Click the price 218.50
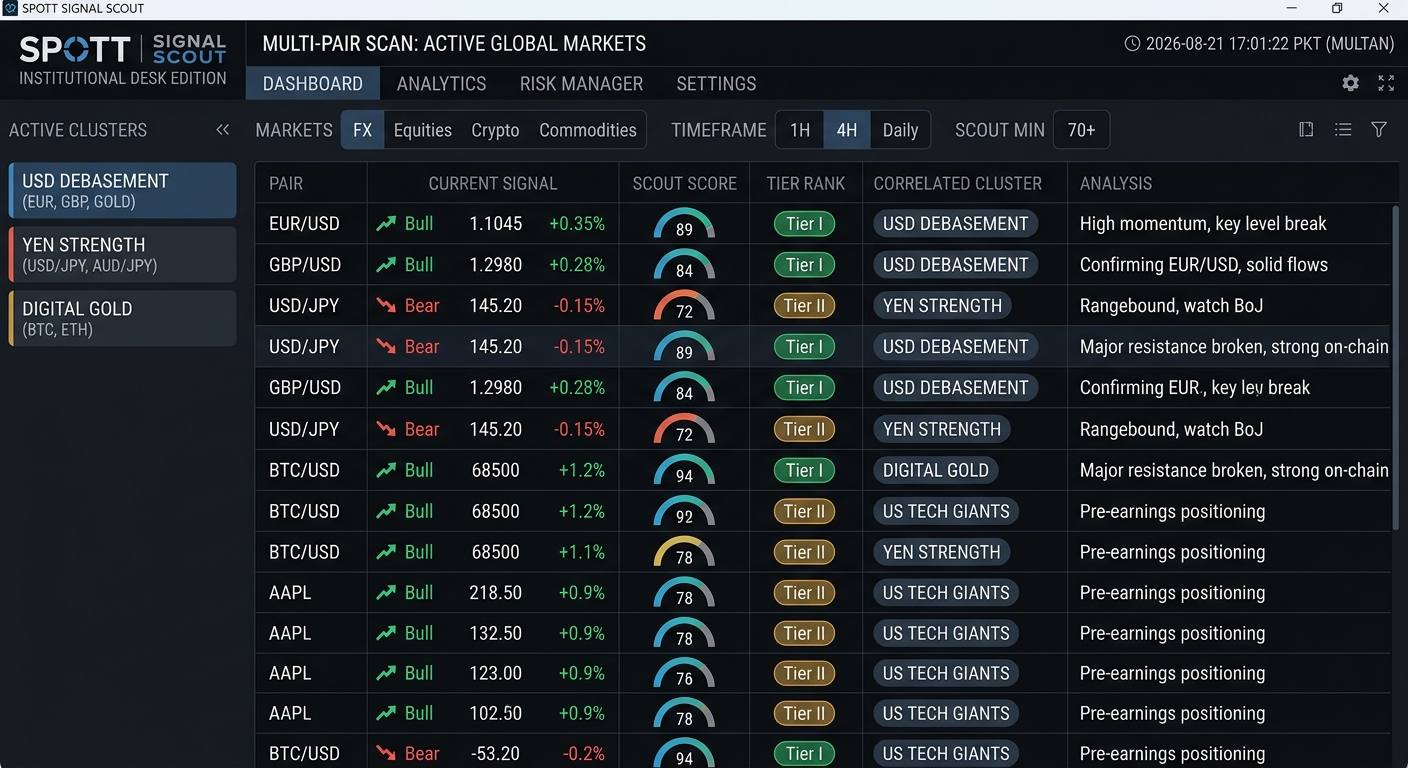This screenshot has height=768, width=1408. 496,593
